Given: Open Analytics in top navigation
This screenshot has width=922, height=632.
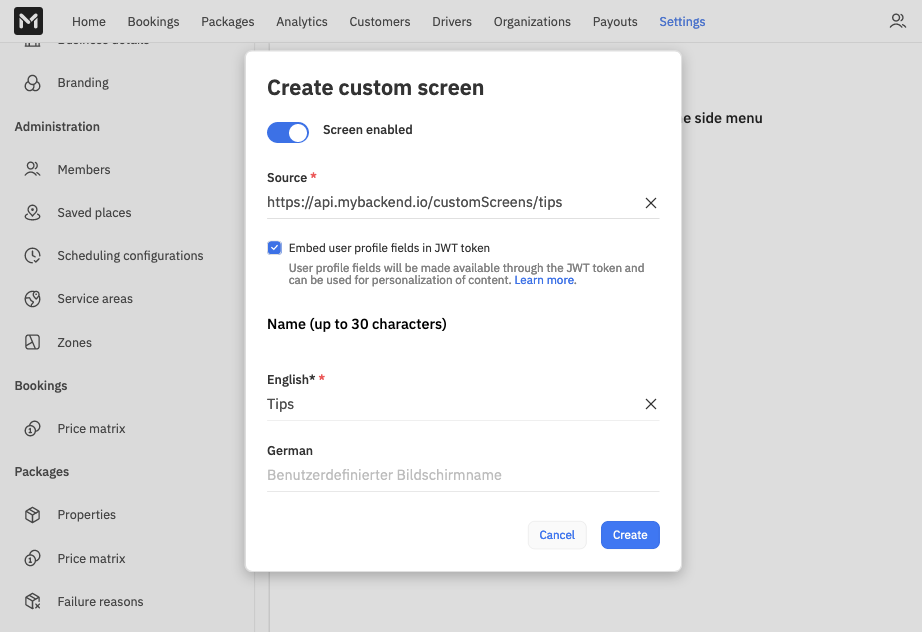Looking at the screenshot, I should point(302,22).
